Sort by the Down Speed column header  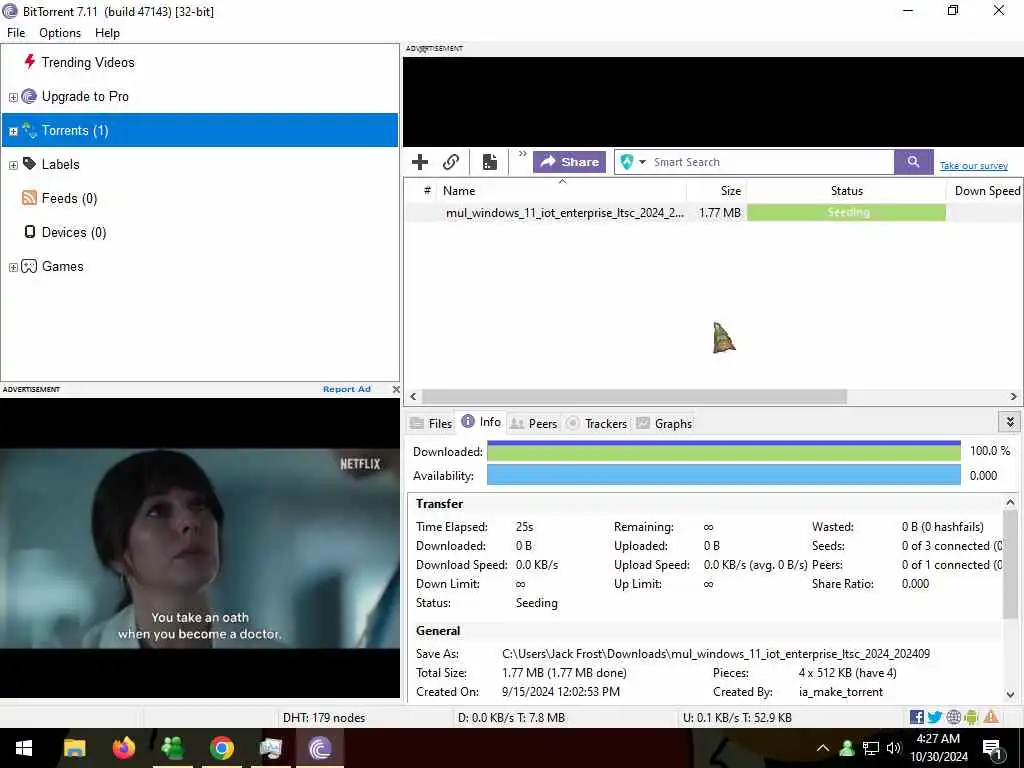coord(985,191)
